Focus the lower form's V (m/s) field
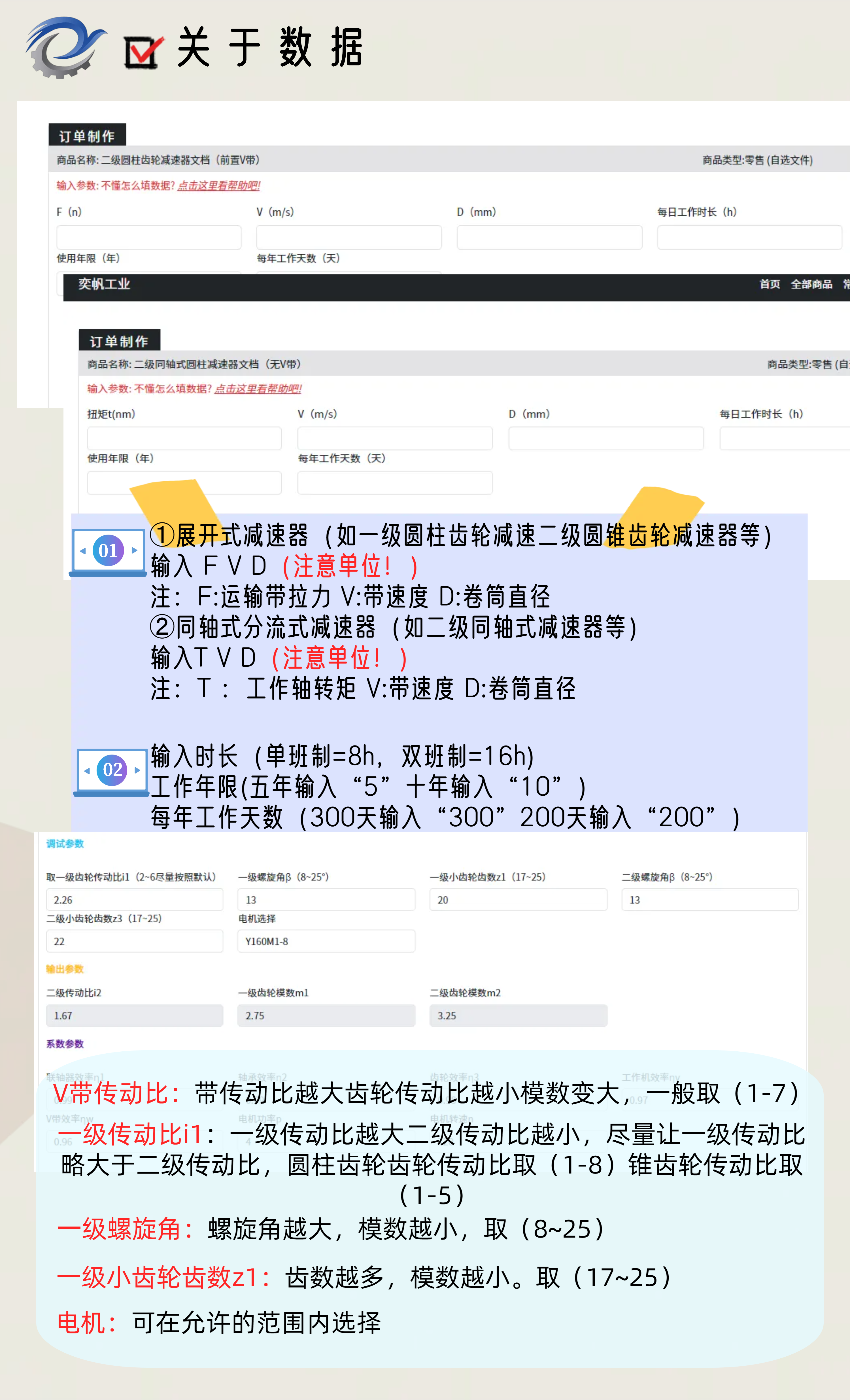The height and width of the screenshot is (1400, 850). tap(395, 439)
